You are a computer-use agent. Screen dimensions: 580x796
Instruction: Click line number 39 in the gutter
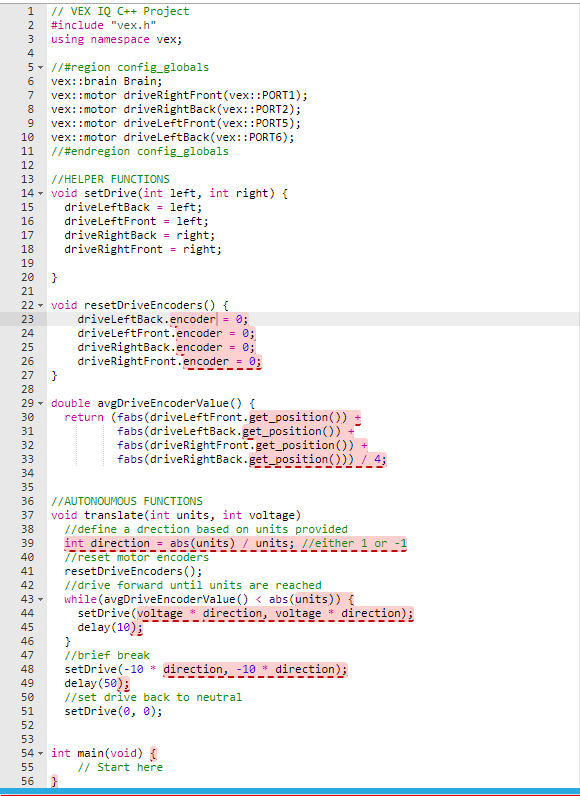(x=27, y=543)
